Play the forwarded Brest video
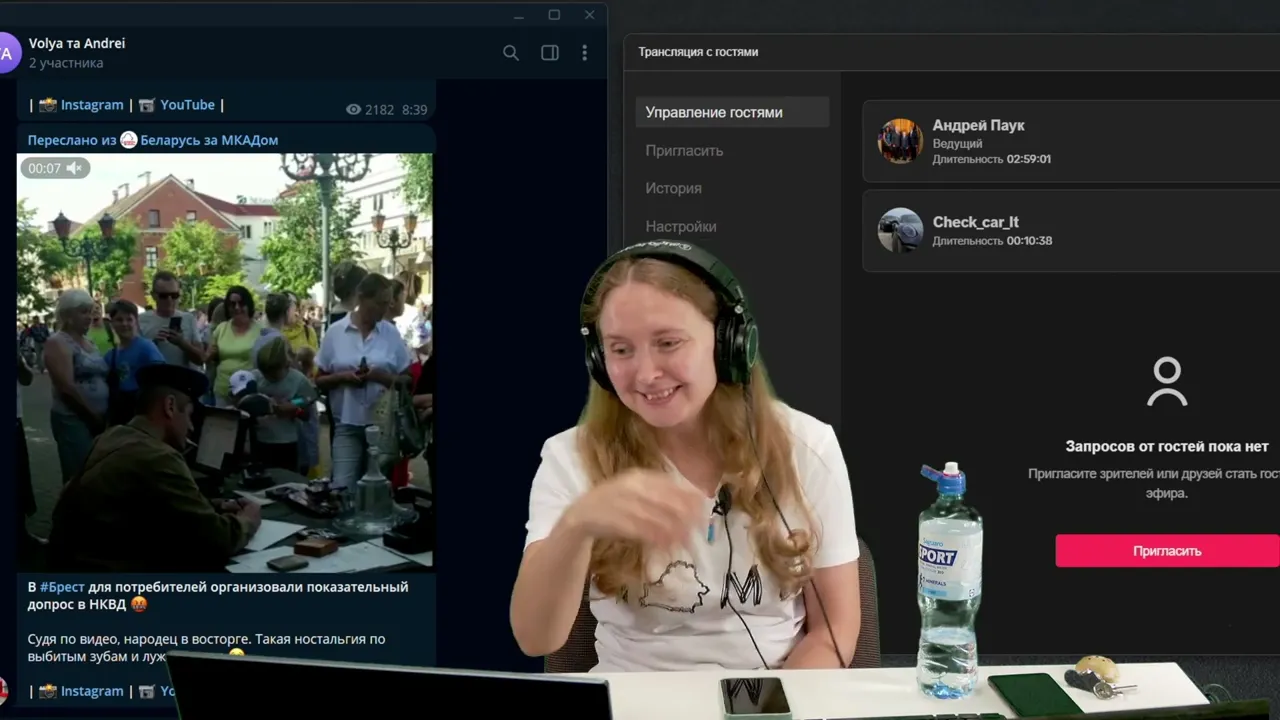Viewport: 1280px width, 720px height. click(225, 362)
